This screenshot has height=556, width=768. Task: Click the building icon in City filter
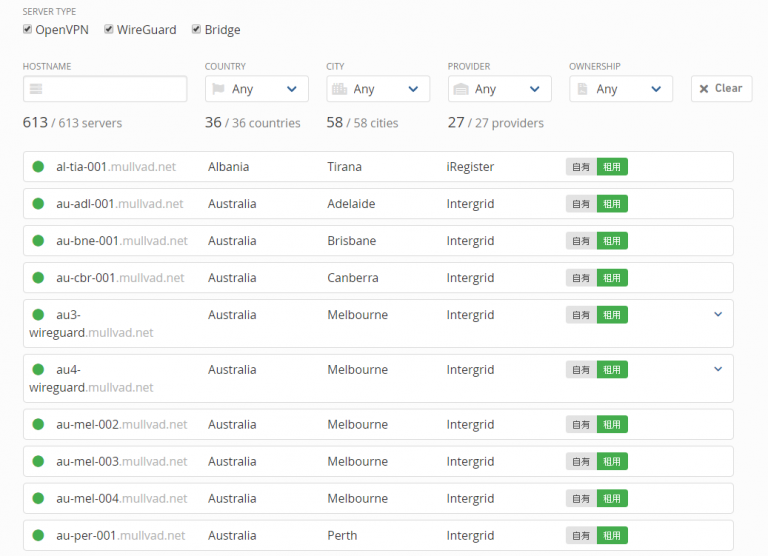coord(339,89)
